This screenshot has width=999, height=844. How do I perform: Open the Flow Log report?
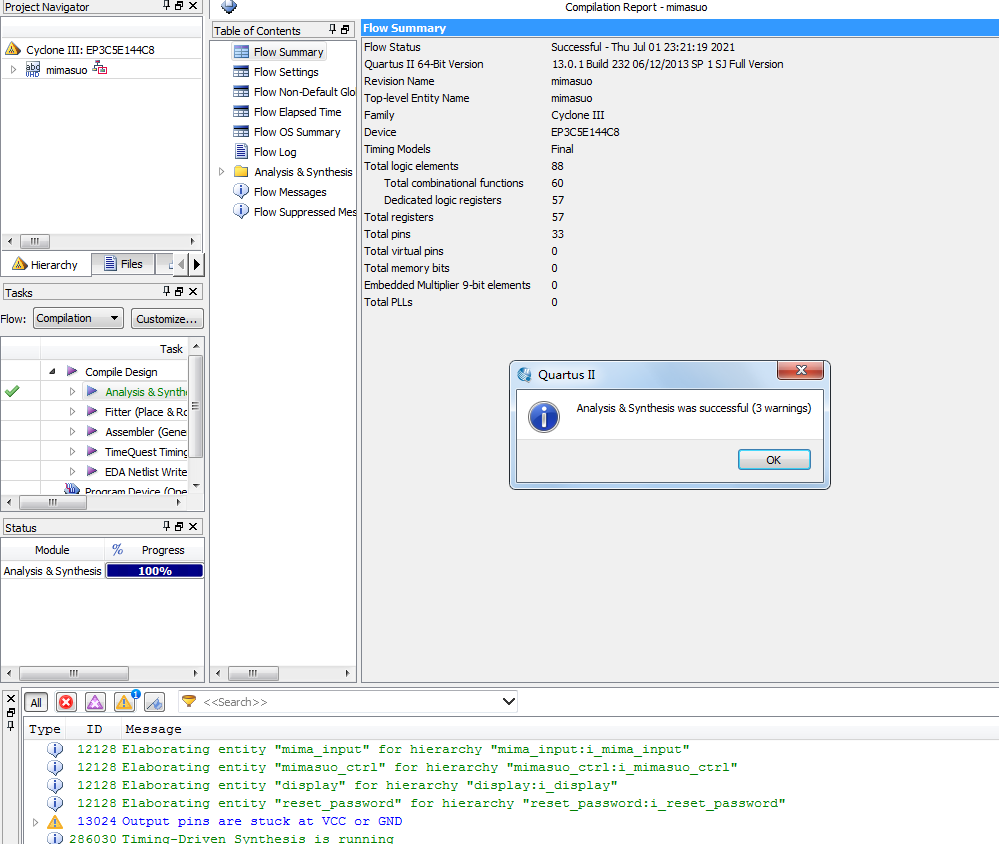point(274,152)
